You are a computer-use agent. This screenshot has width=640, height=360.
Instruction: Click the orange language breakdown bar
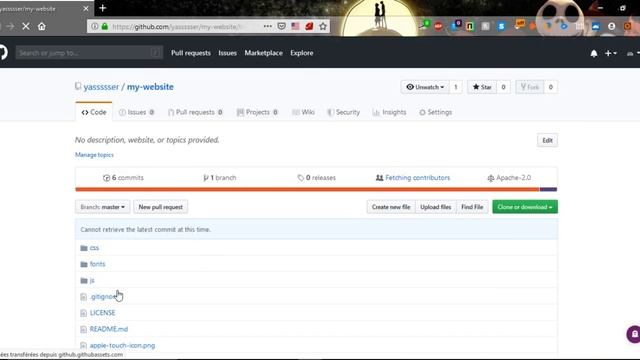pyautogui.click(x=307, y=189)
